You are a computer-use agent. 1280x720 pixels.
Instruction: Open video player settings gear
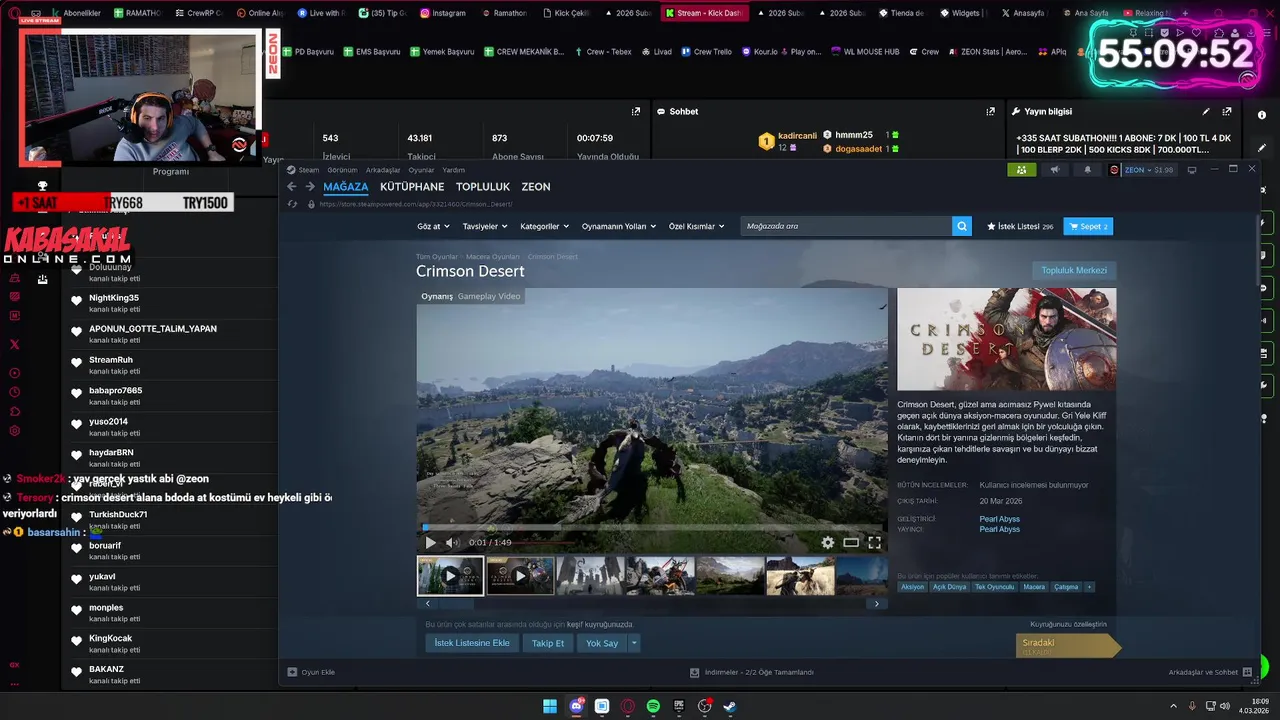click(828, 542)
